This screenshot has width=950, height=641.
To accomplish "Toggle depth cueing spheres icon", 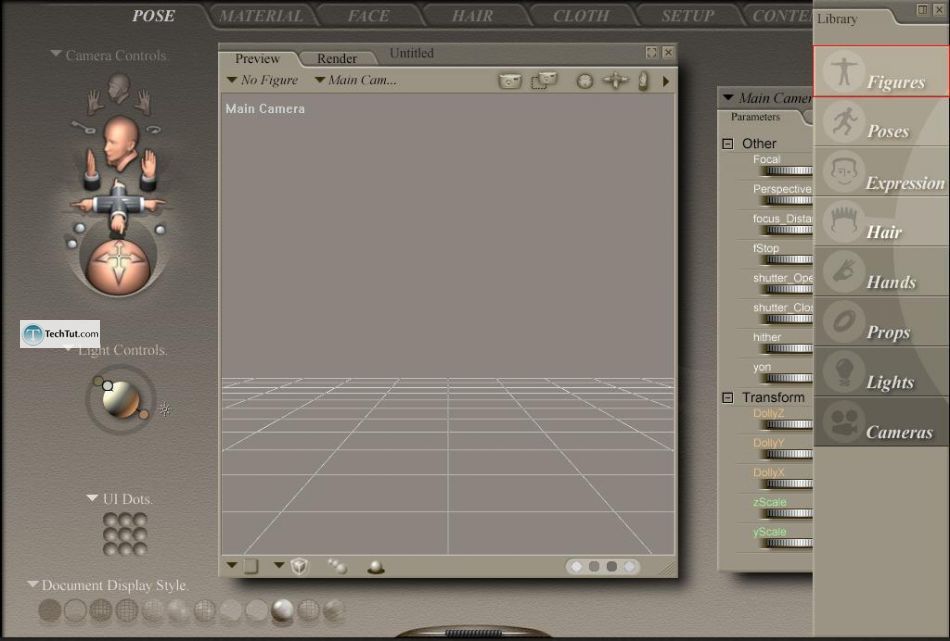I will point(337,566).
